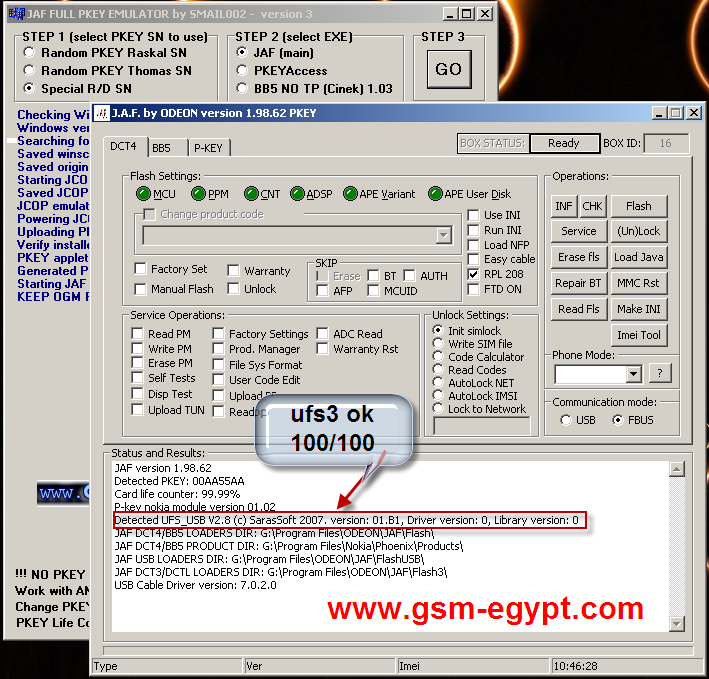This screenshot has width=709, height=679.
Task: Tick the Self Tests checkbox
Action: tap(137, 377)
